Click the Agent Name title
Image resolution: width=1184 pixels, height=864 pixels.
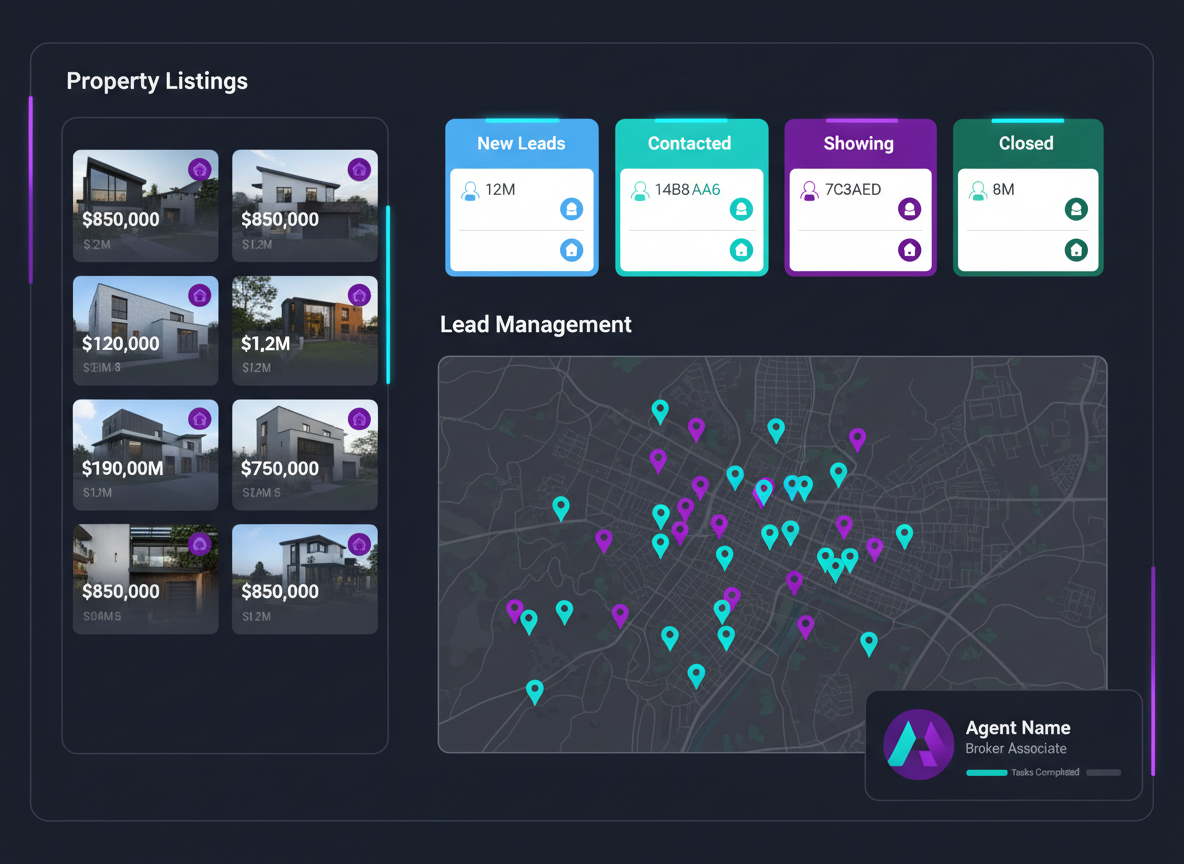(1018, 727)
